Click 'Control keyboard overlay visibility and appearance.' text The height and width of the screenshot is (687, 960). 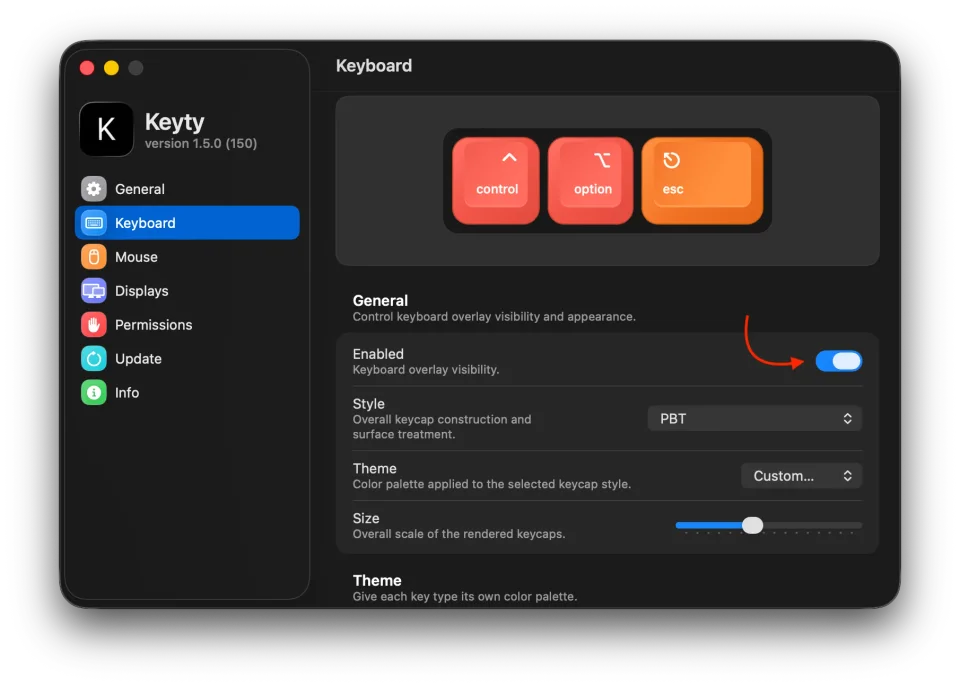pos(494,317)
